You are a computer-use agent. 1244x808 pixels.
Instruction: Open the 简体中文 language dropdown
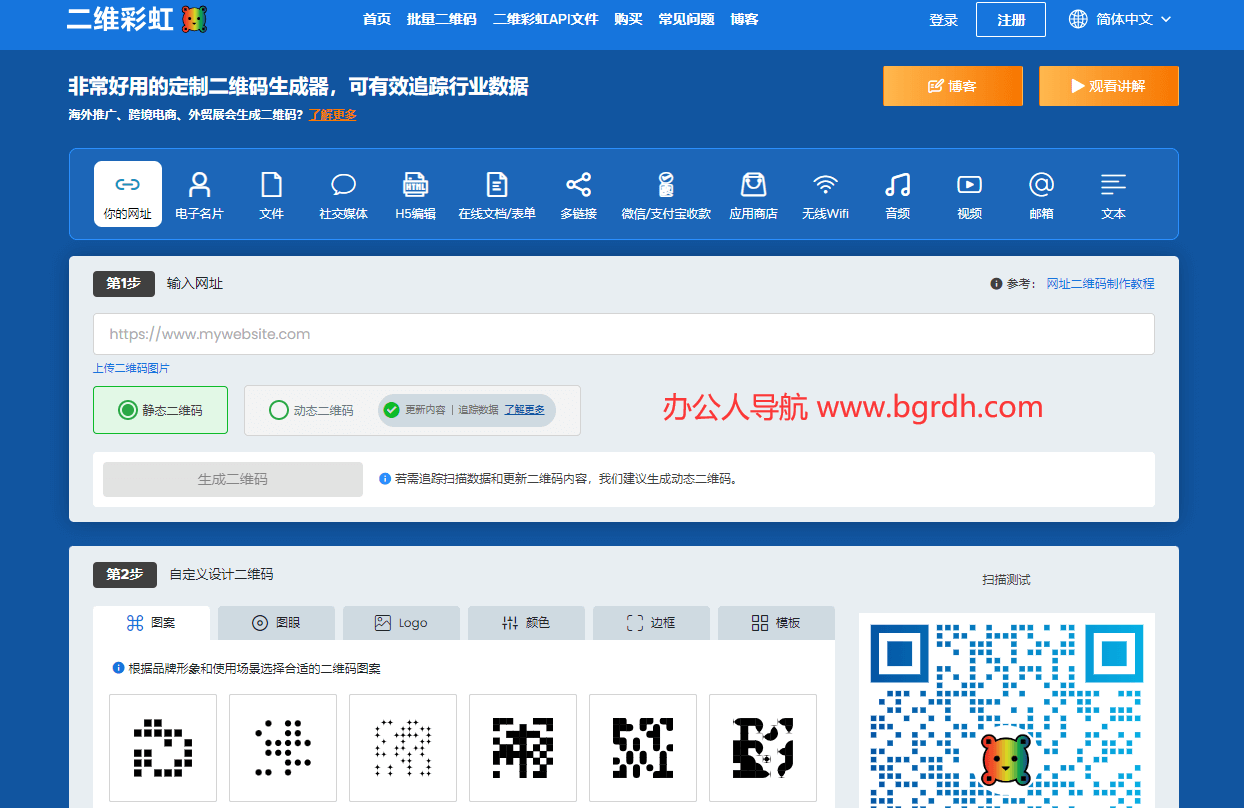click(1120, 19)
